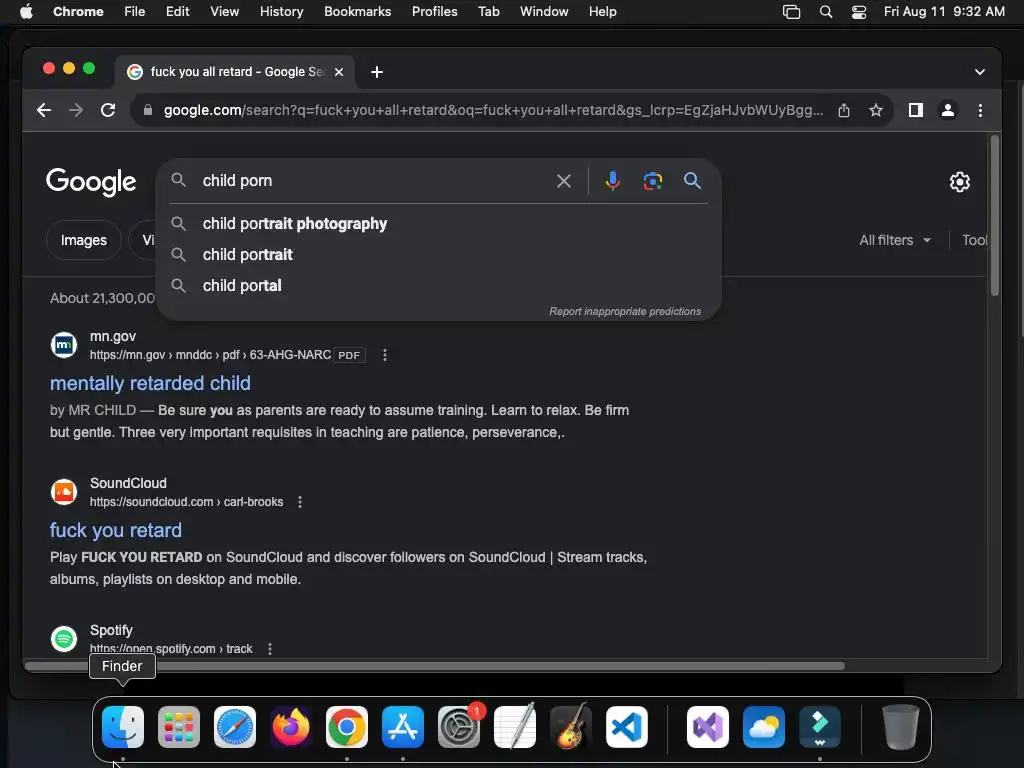Open Chrome's three-dot main menu
The width and height of the screenshot is (1024, 768).
point(980,110)
